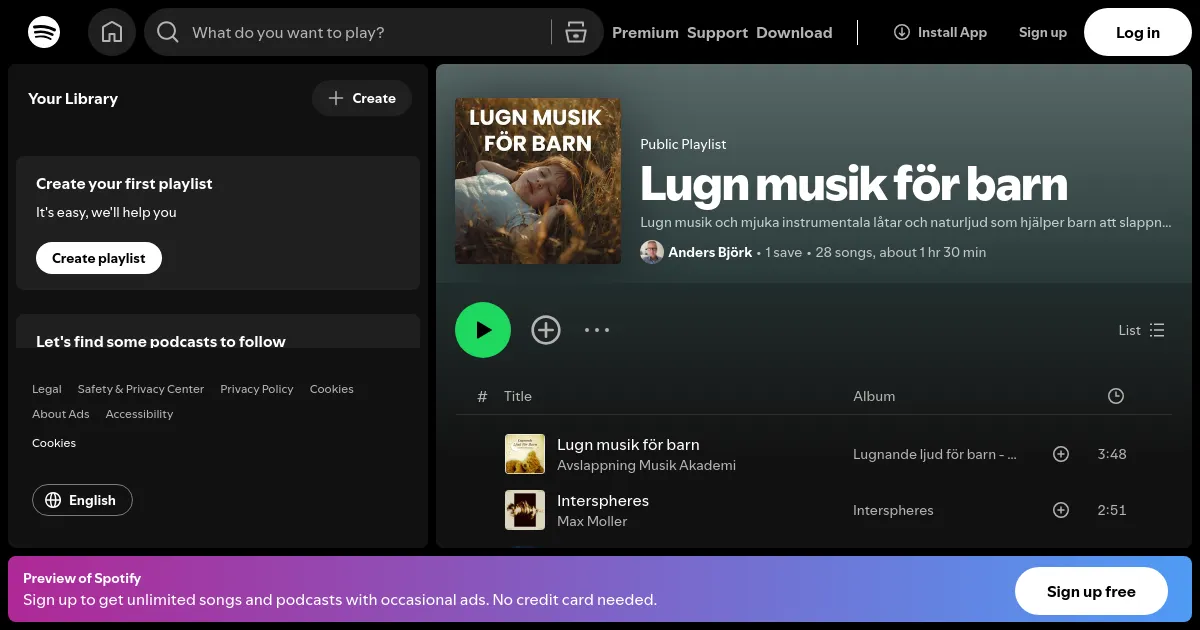Image resolution: width=1200 pixels, height=630 pixels.
Task: Open the Interspheres track title
Action: tap(603, 501)
